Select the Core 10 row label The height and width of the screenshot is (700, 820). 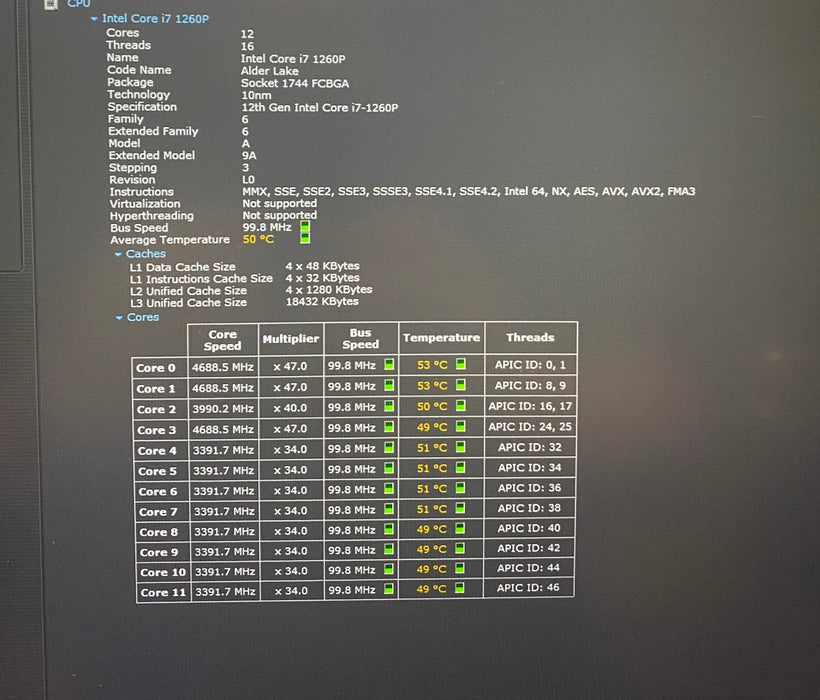(162, 570)
